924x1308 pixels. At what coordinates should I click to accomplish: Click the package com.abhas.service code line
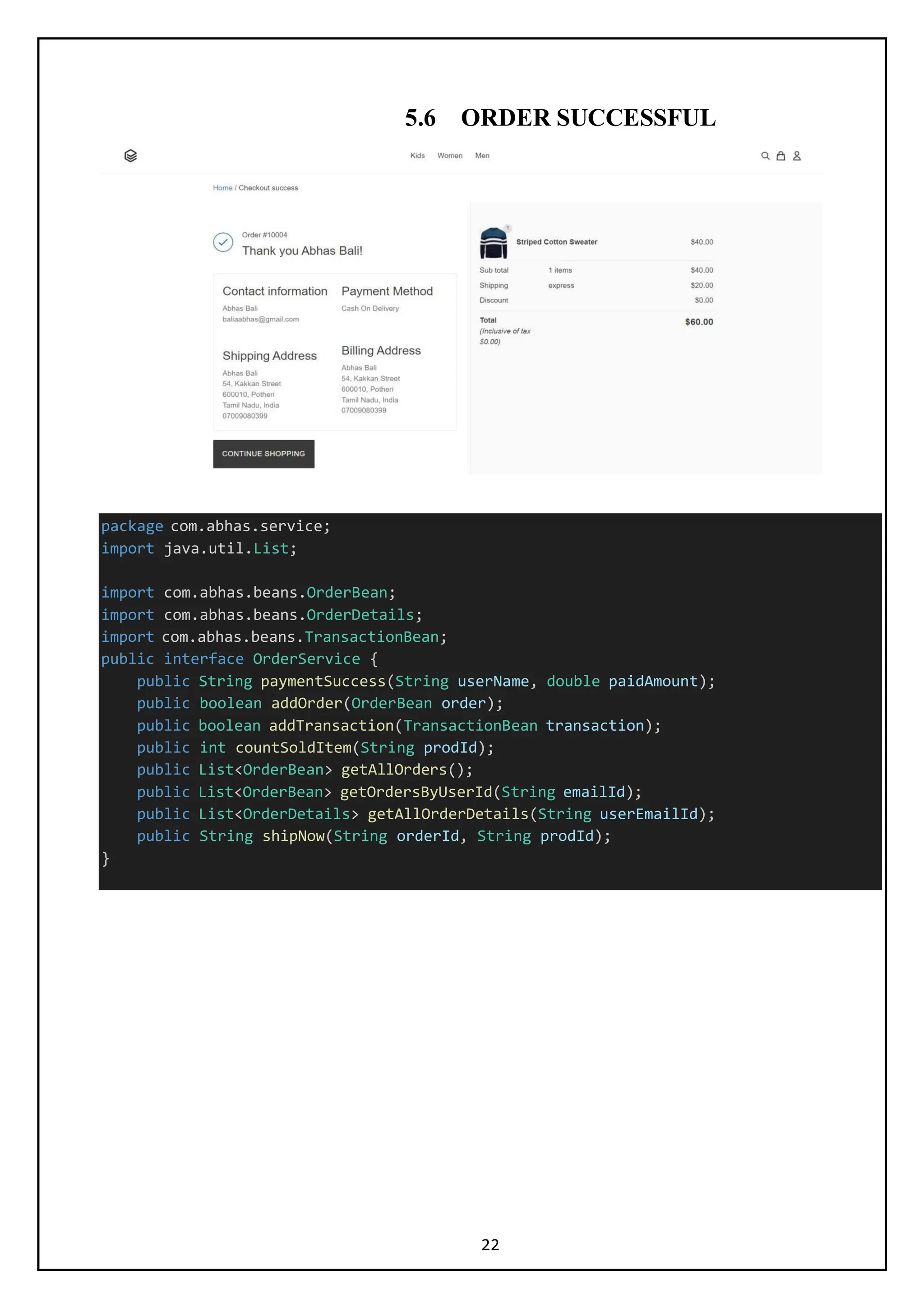(x=215, y=526)
